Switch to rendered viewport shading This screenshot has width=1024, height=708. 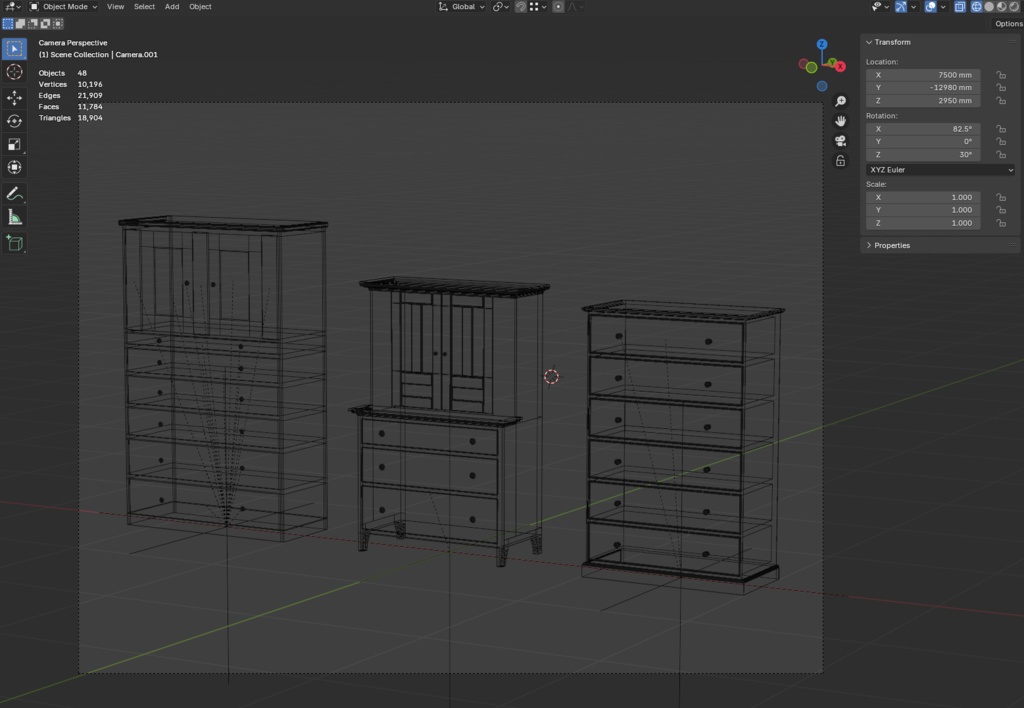(x=1014, y=7)
